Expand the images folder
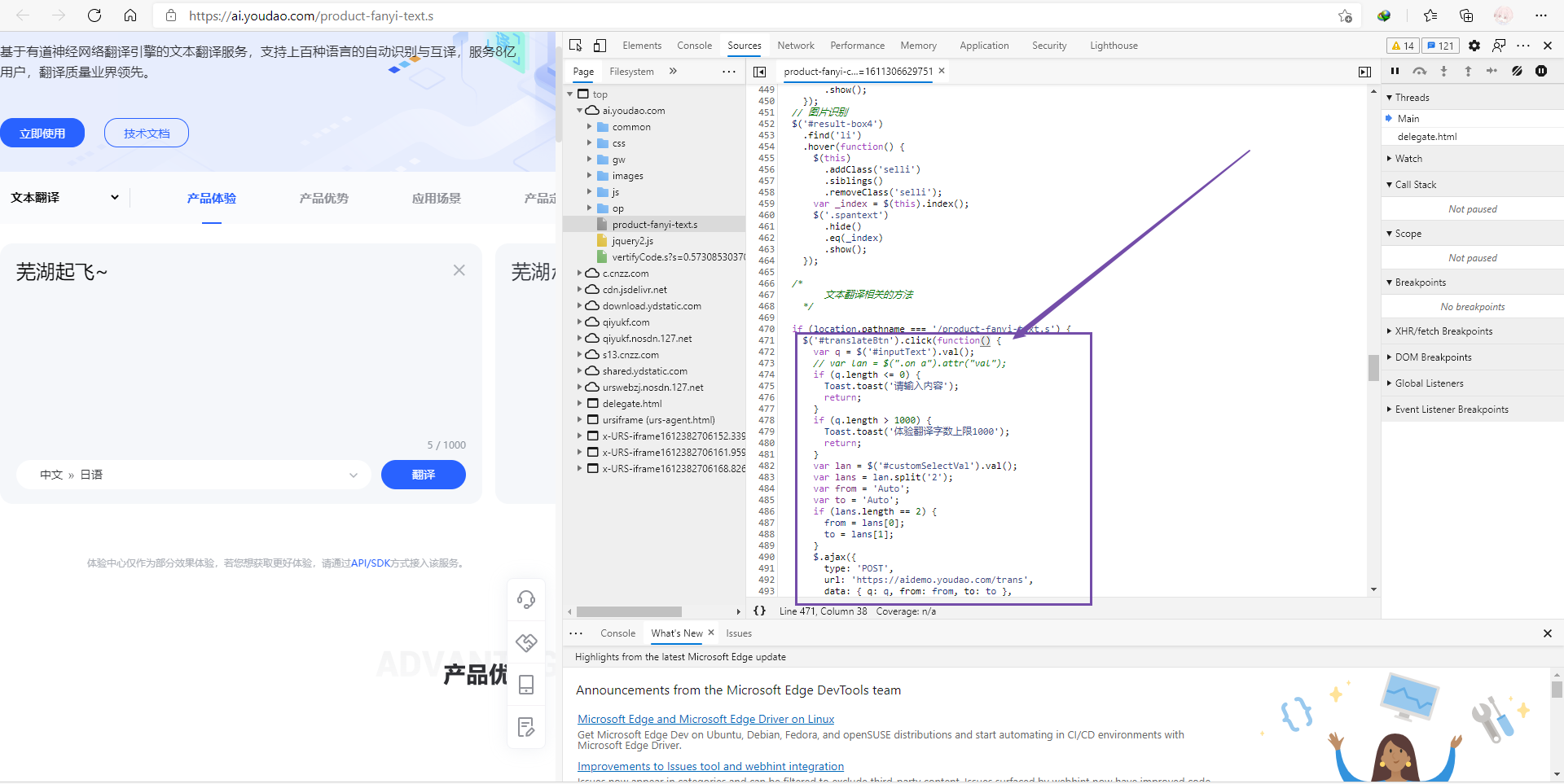The height and width of the screenshot is (784, 1564). click(x=590, y=176)
